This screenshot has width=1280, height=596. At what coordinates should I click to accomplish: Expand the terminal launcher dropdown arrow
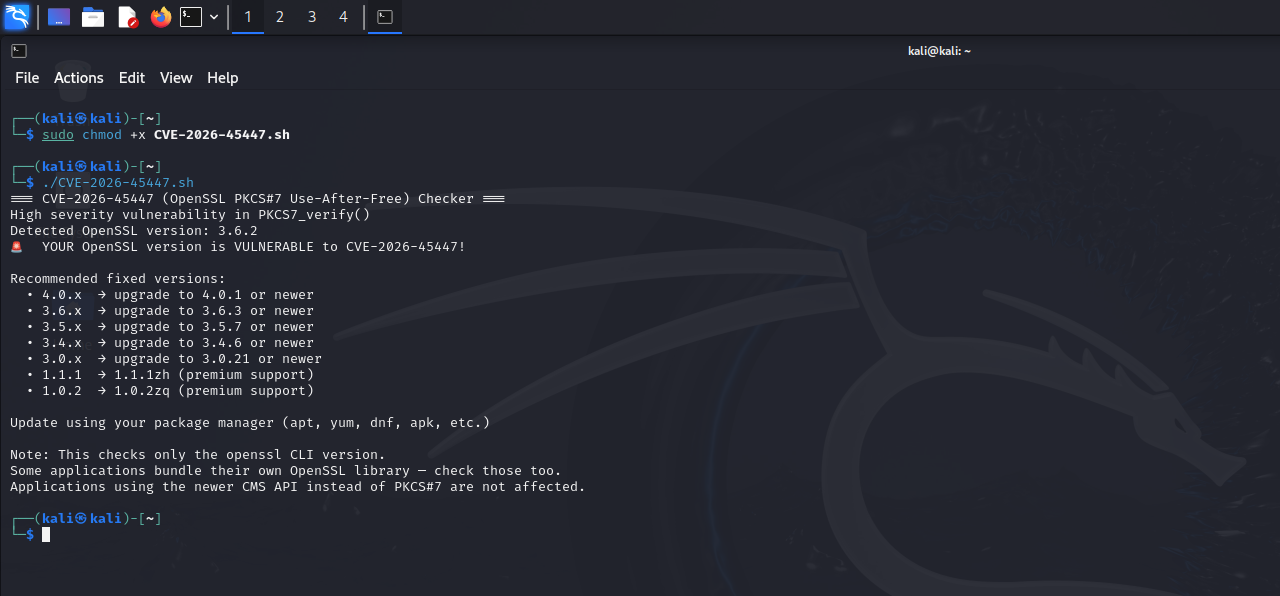click(214, 17)
